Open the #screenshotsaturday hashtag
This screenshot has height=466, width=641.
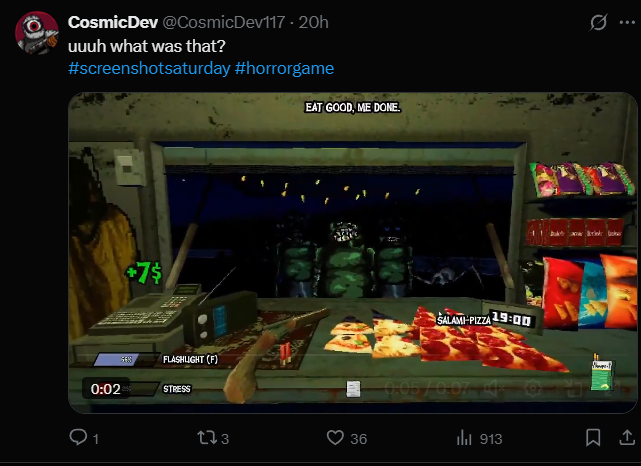tap(149, 68)
